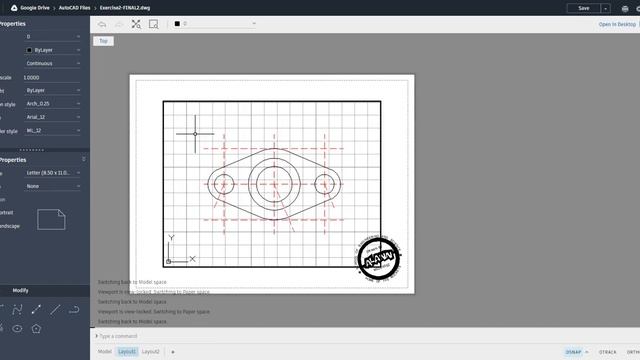Open the Google Drive breadcrumb icon
This screenshot has width=640, height=360.
click(x=14, y=8)
